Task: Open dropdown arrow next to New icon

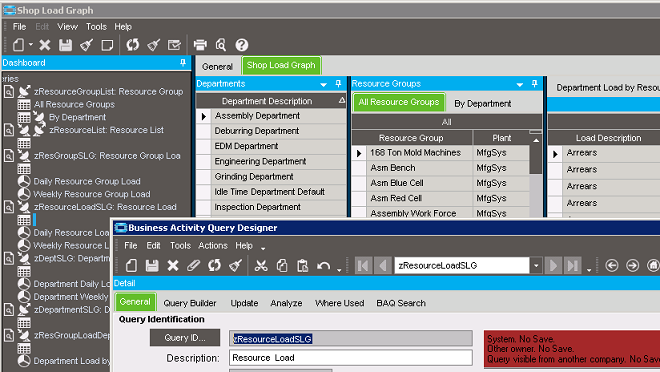Action: point(31,45)
